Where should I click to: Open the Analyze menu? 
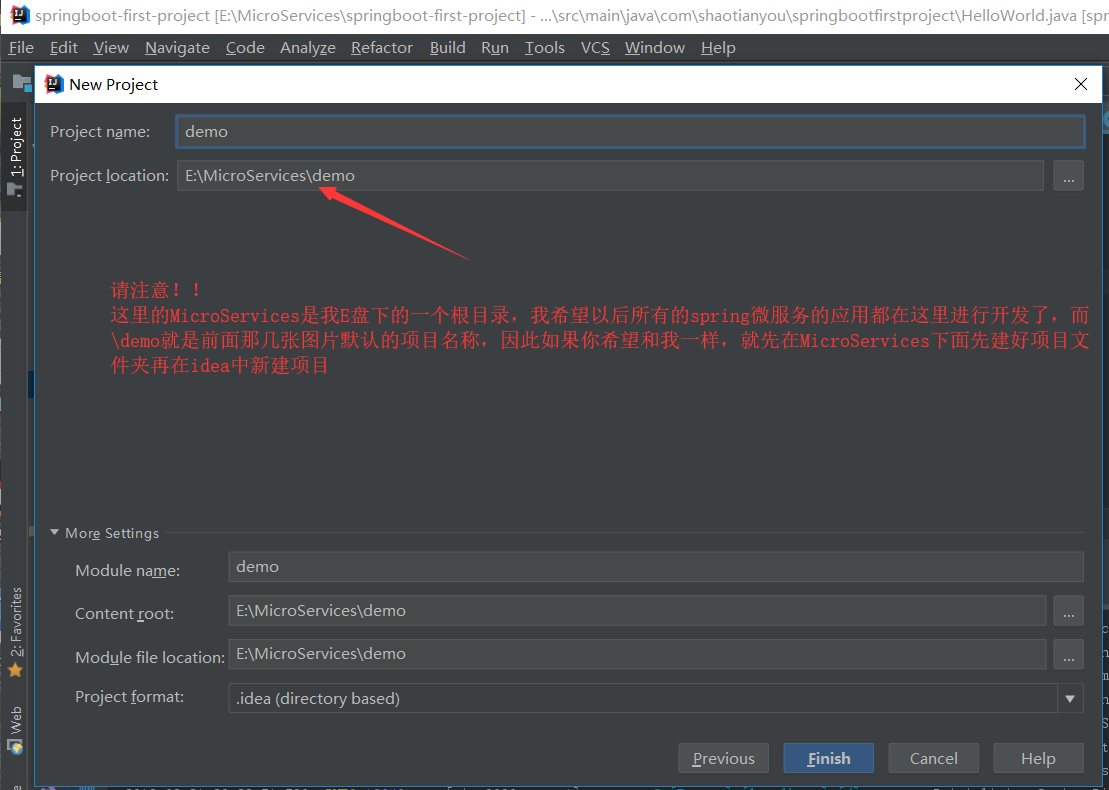click(x=308, y=47)
